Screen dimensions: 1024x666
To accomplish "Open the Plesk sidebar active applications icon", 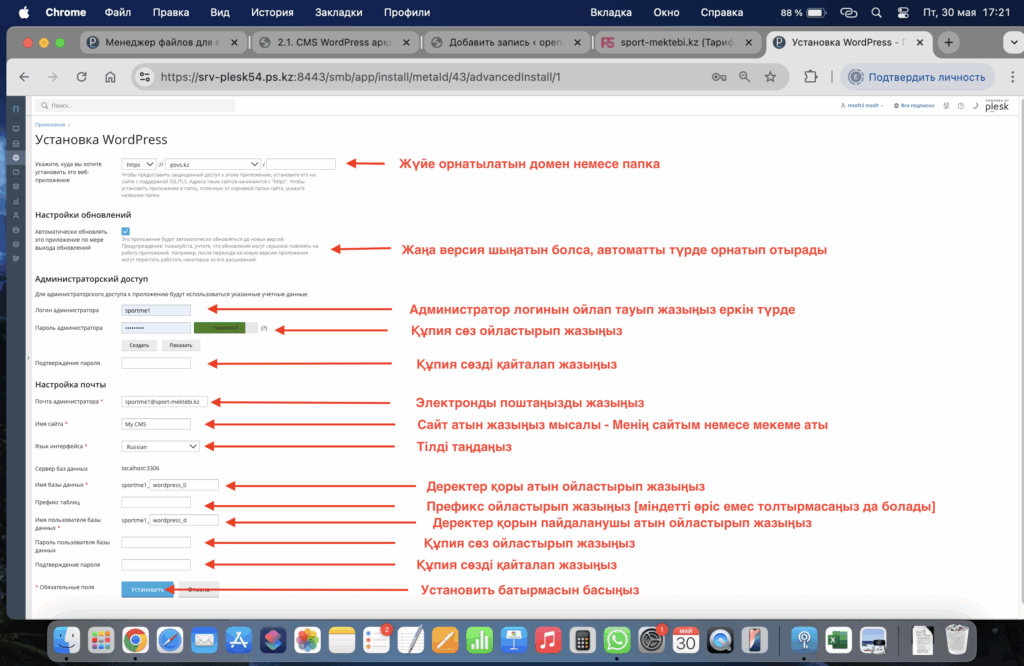I will click(15, 158).
